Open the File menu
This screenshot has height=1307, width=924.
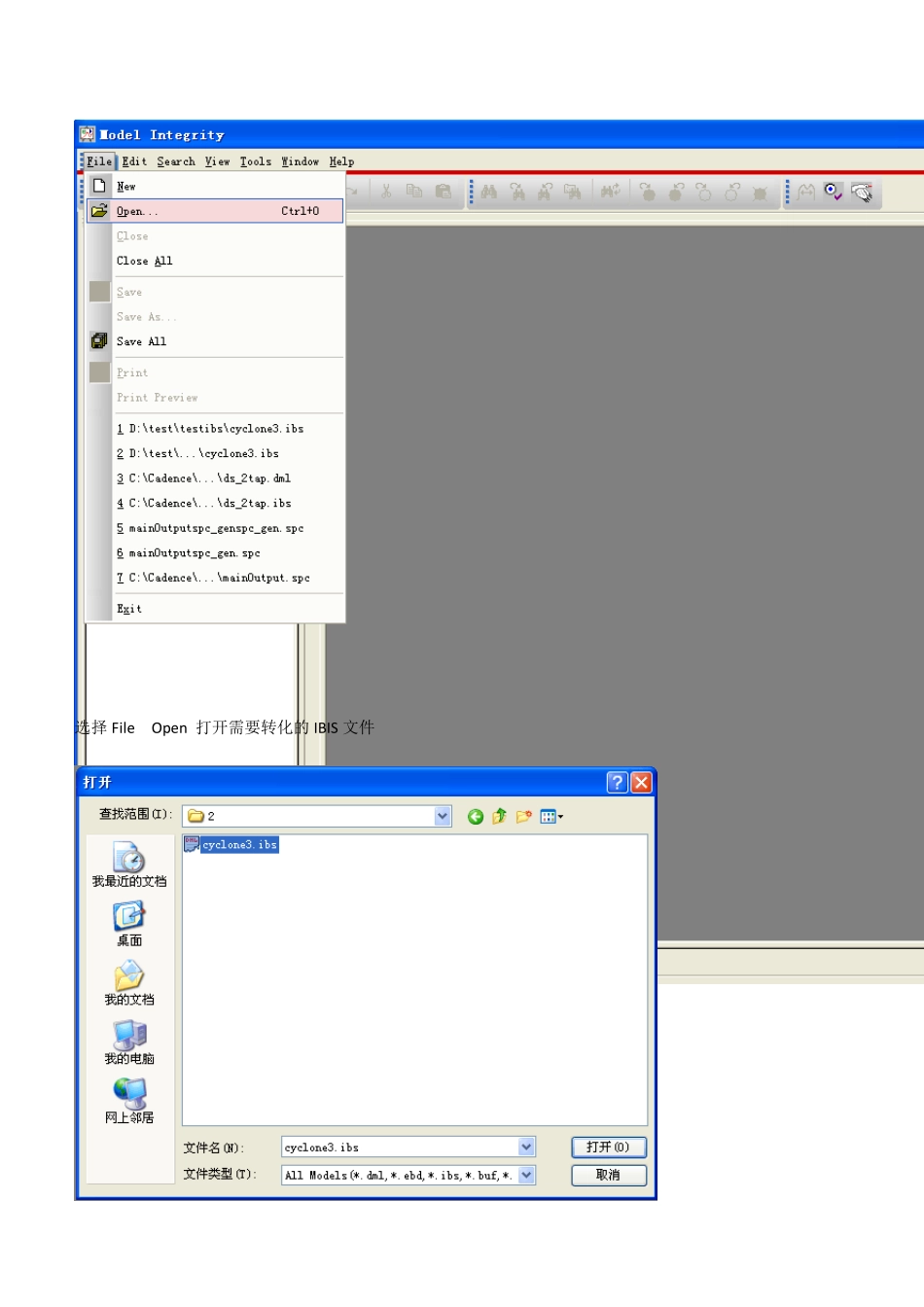click(99, 161)
